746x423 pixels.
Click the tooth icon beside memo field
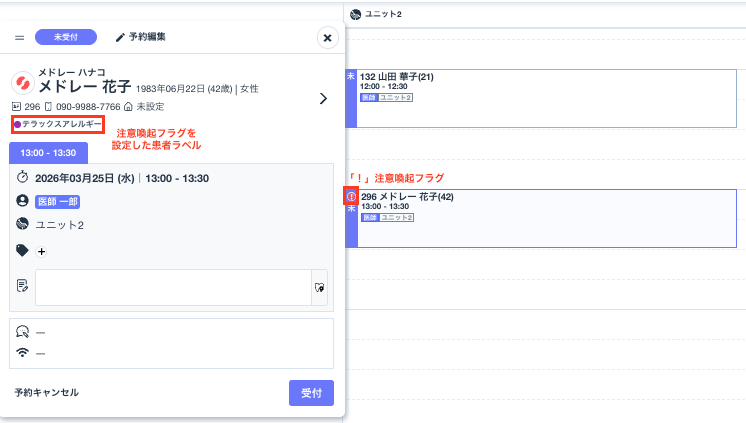320,286
